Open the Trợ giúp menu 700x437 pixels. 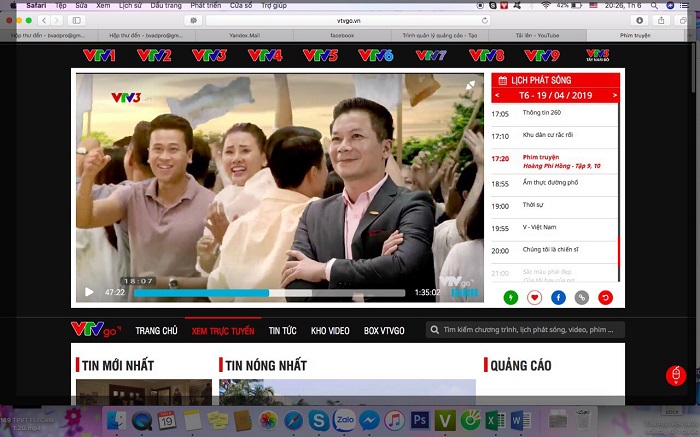point(274,6)
